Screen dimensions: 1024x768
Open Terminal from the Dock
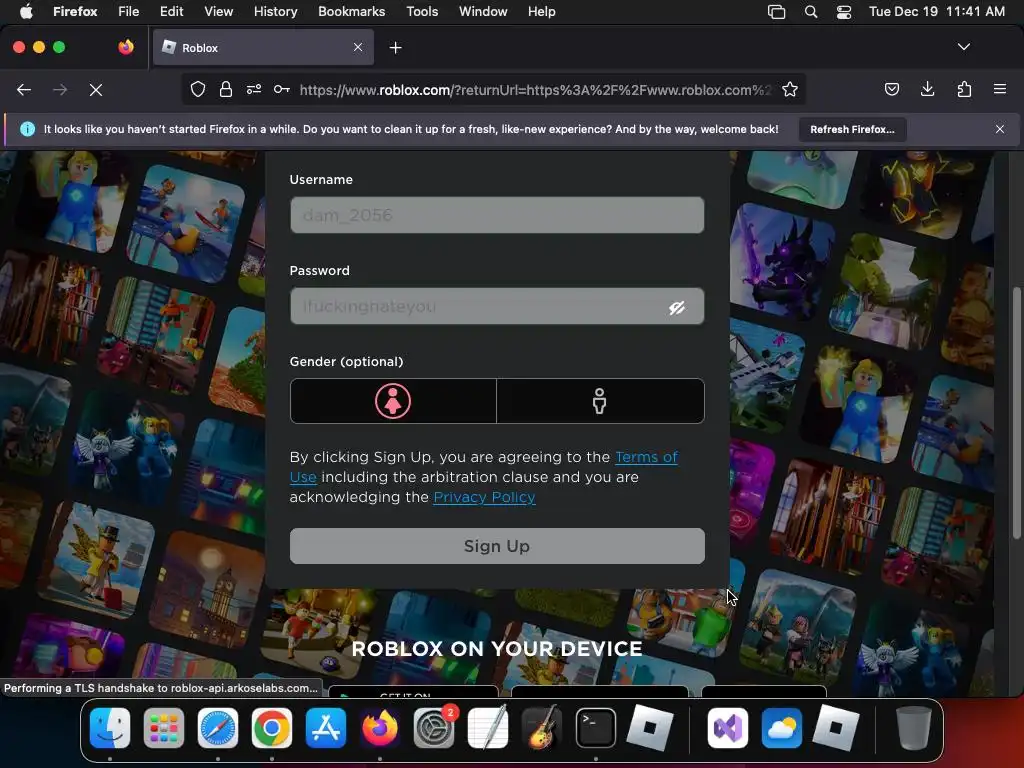point(596,728)
